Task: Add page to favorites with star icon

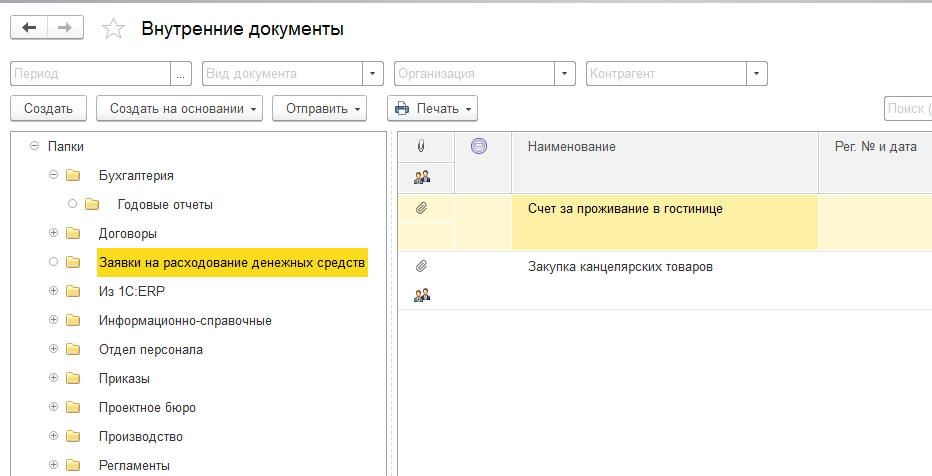Action: tap(113, 29)
